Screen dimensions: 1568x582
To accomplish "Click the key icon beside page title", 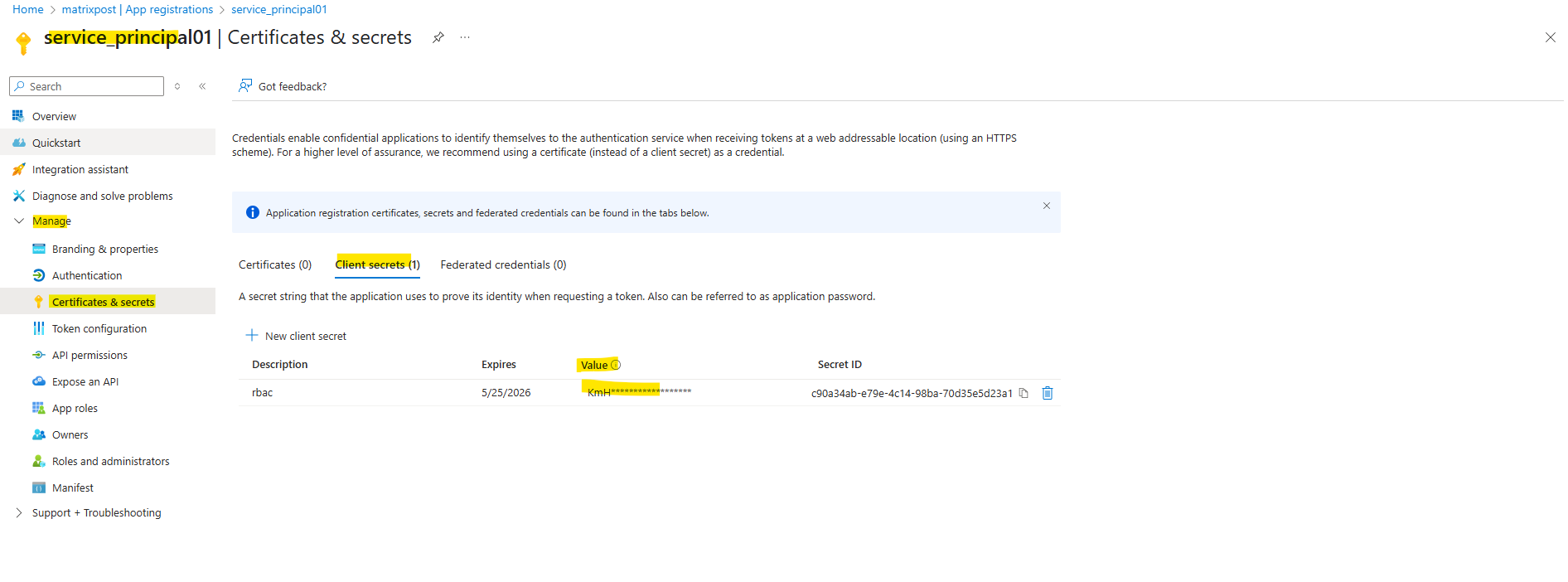I will point(23,42).
